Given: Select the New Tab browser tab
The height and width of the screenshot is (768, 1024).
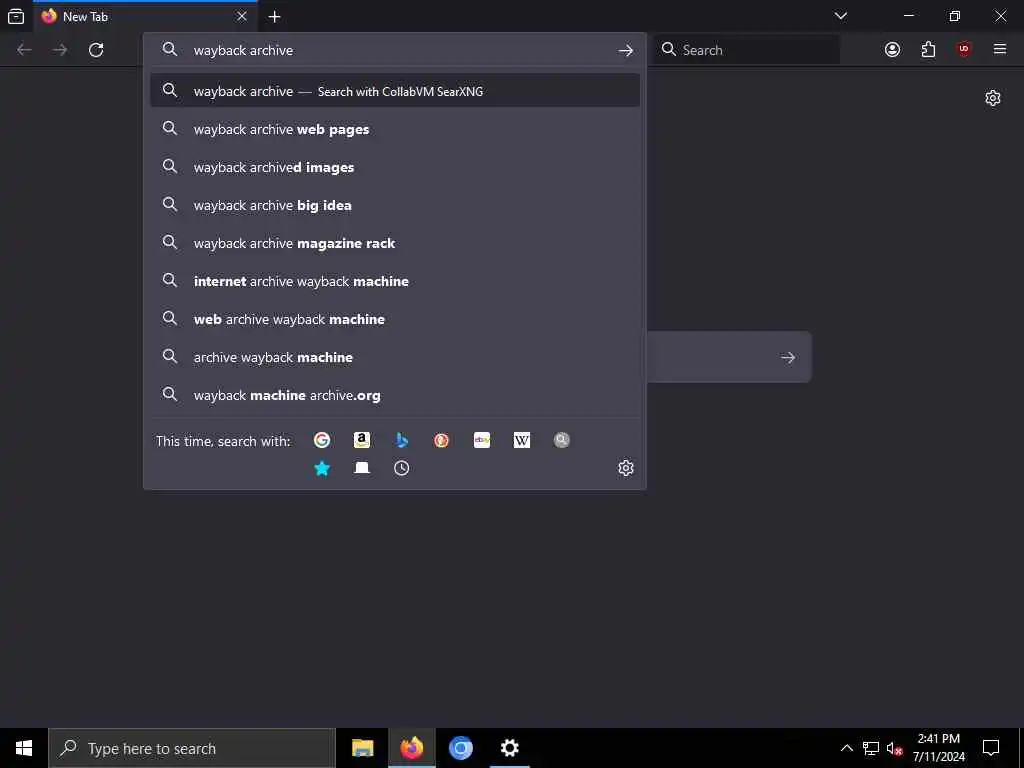Looking at the screenshot, I should [x=145, y=16].
